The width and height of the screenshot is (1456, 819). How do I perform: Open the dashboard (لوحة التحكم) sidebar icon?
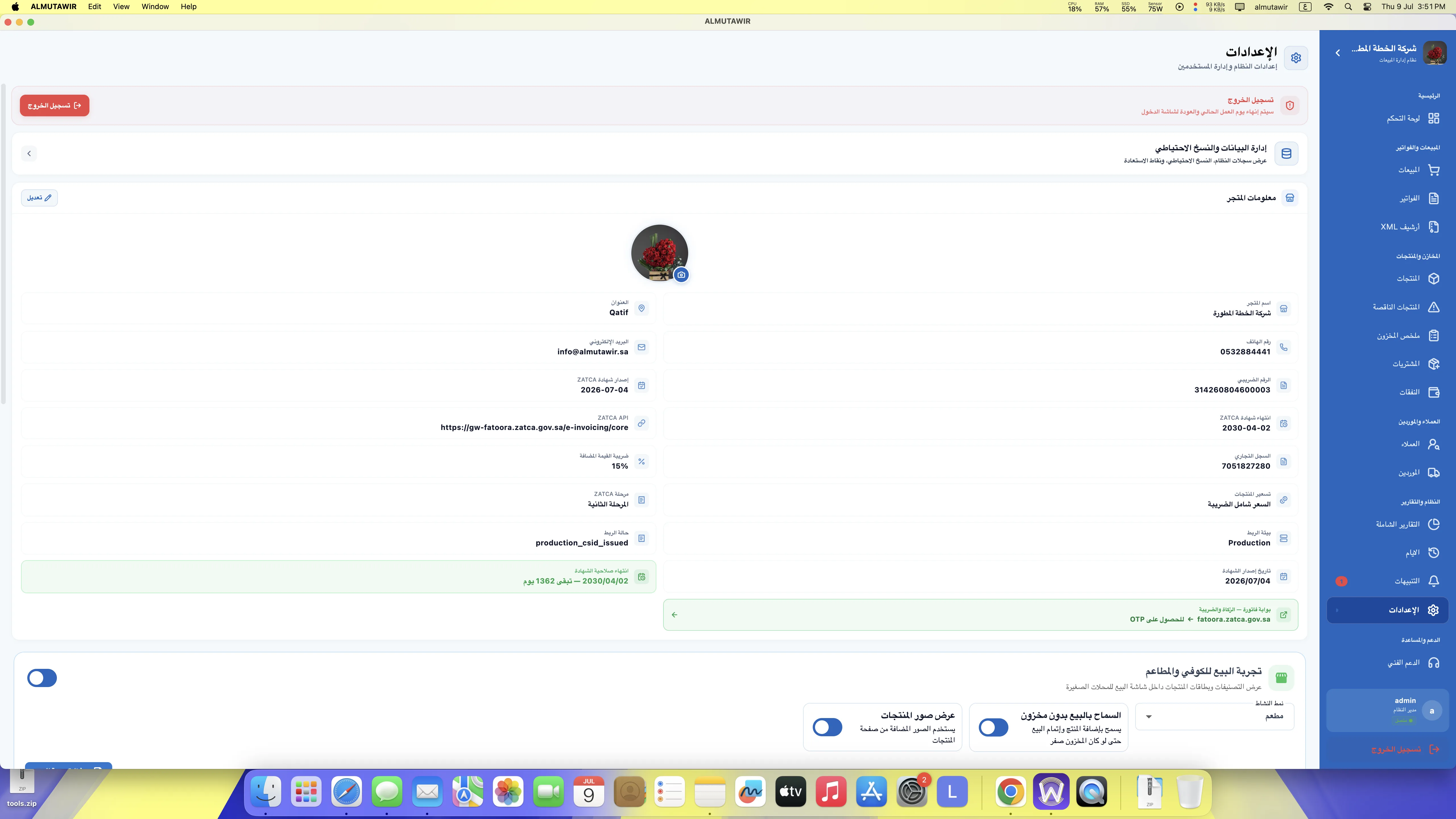[x=1433, y=118]
